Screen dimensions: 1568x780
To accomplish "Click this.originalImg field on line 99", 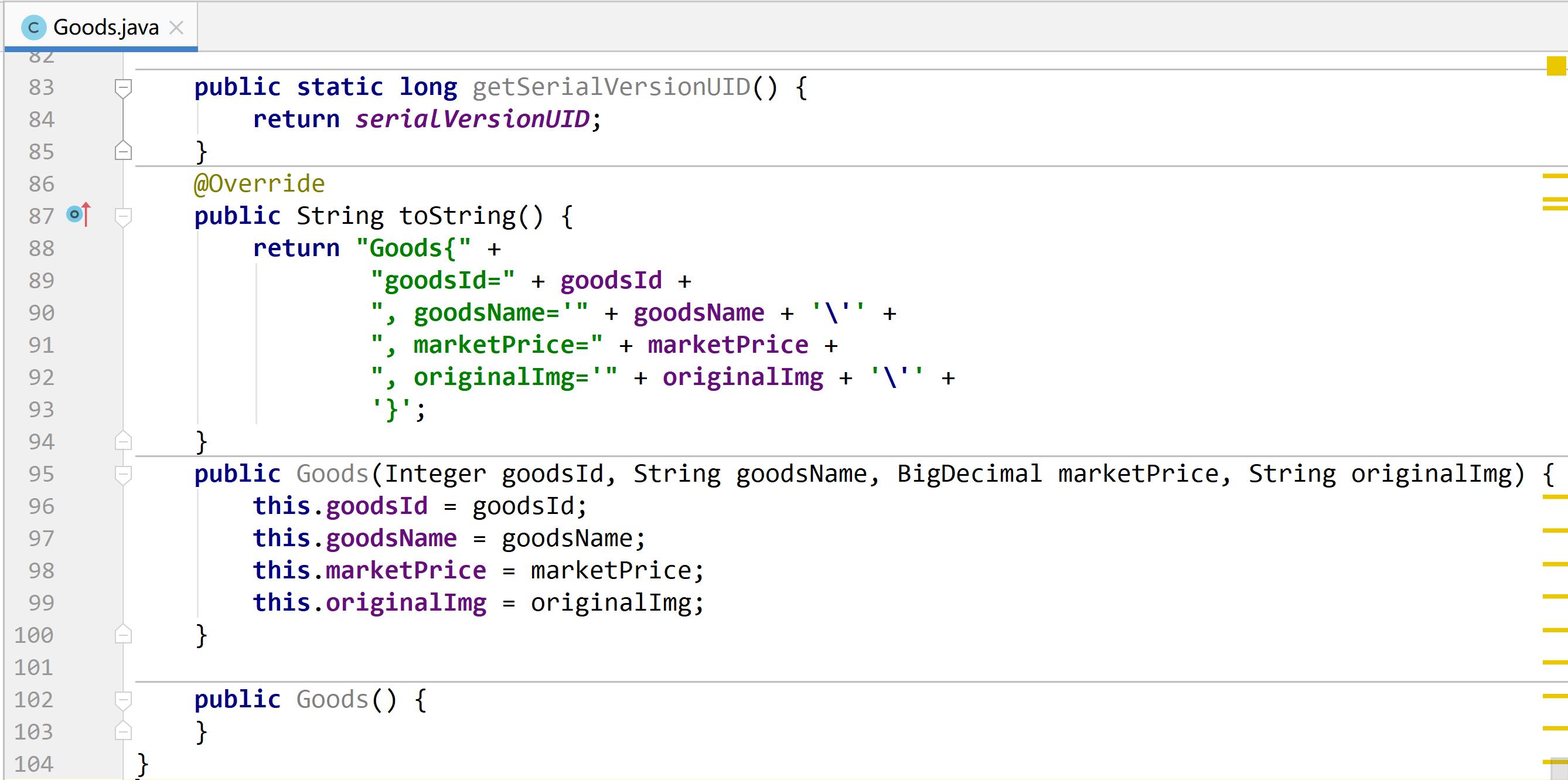I will [x=406, y=602].
